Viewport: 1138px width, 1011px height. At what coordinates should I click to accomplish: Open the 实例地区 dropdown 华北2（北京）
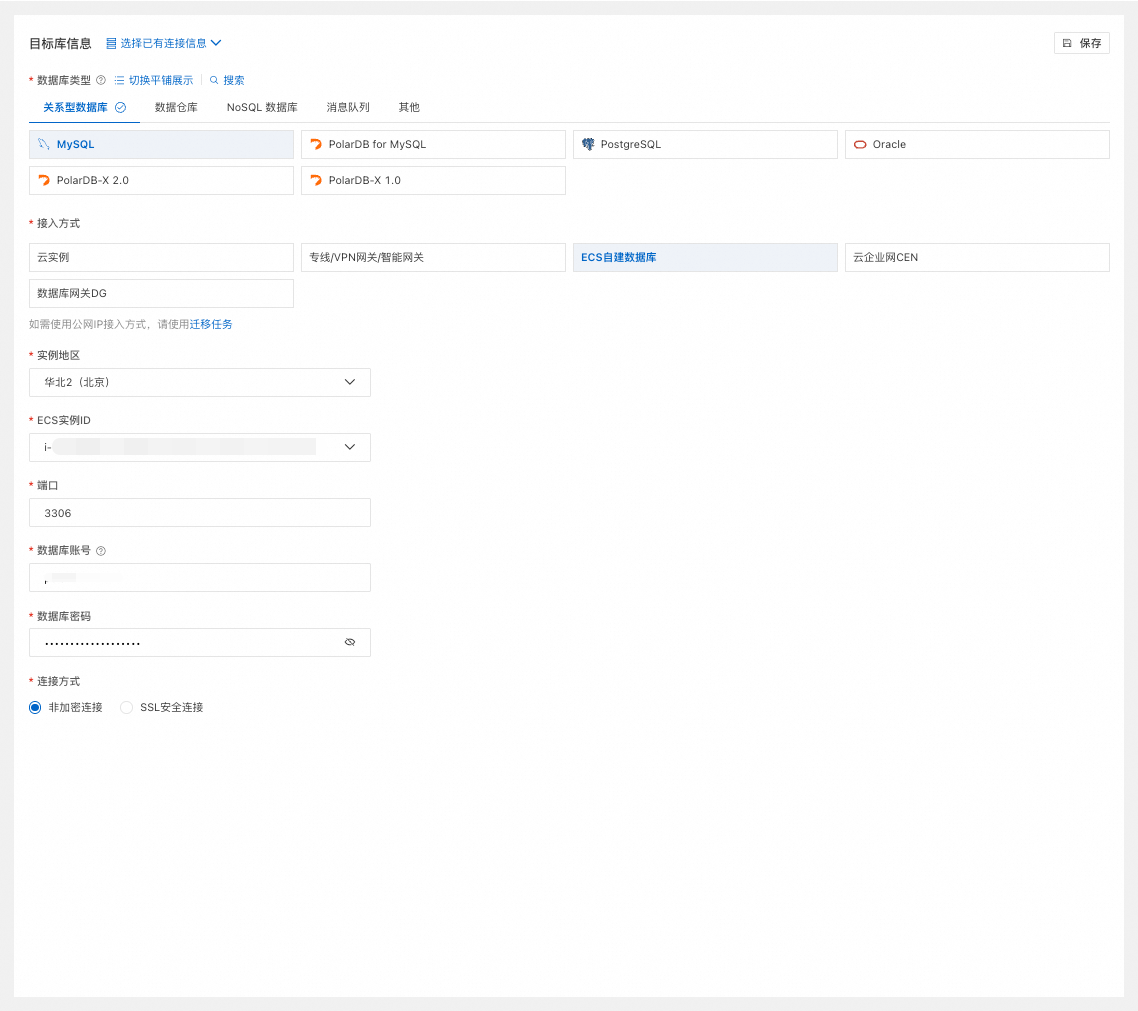[200, 382]
